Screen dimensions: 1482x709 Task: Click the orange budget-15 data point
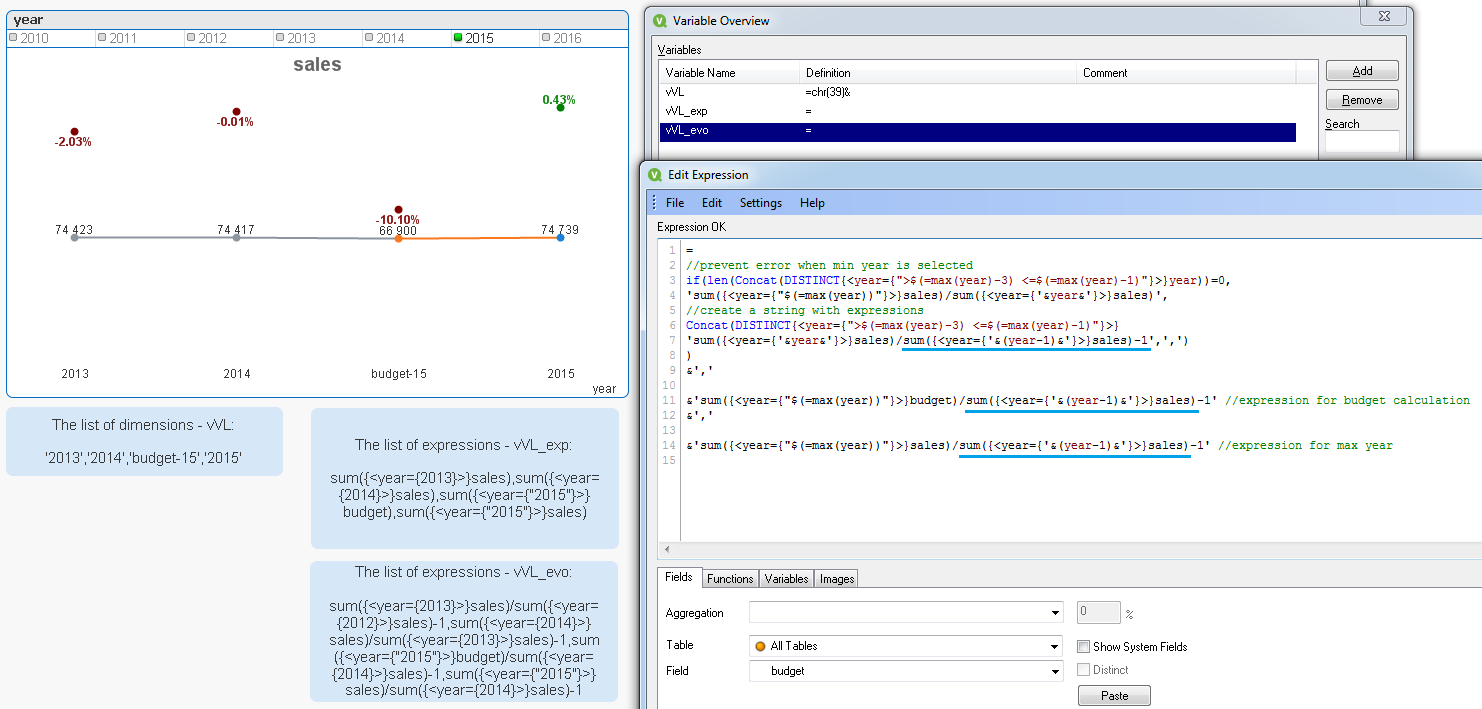[398, 238]
